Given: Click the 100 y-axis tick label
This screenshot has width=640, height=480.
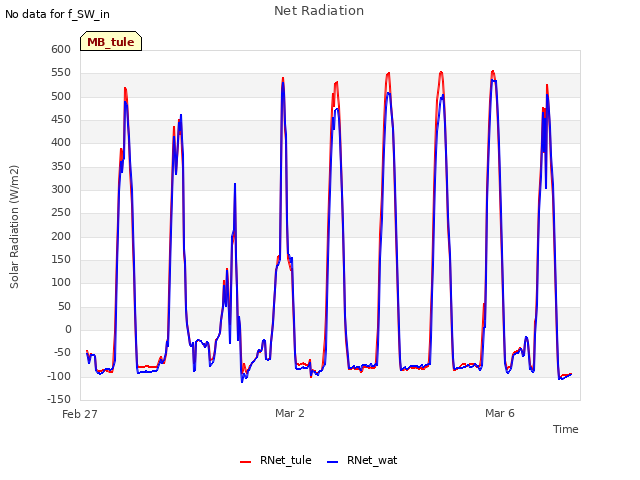Looking at the screenshot, I should point(61,282).
